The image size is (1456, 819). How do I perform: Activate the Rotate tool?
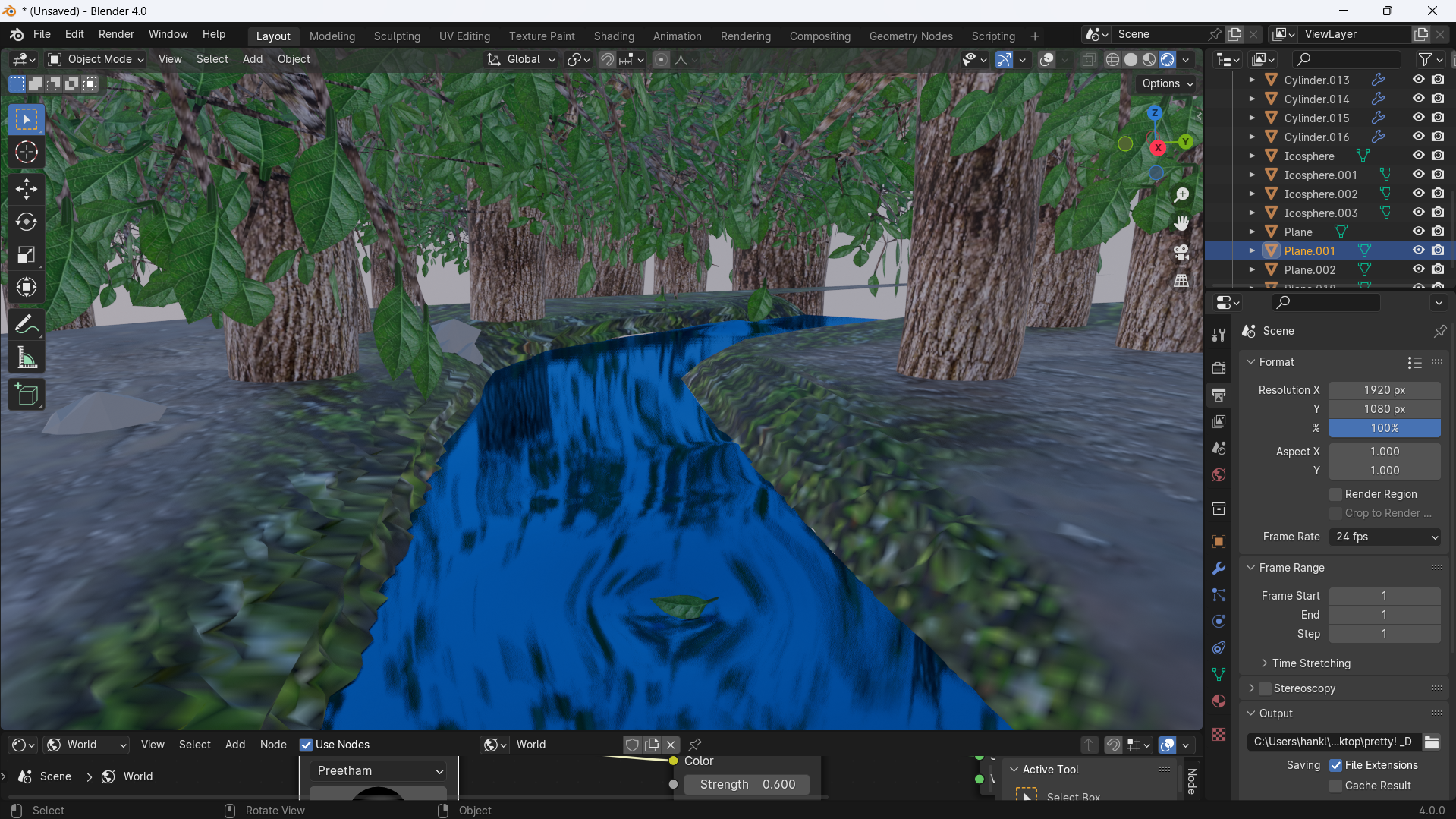(27, 222)
